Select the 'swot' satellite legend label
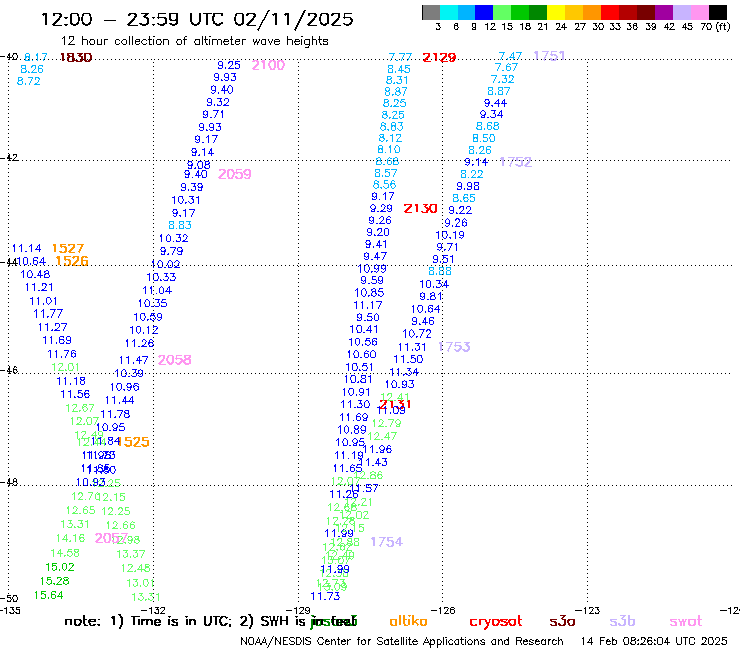740x650 pixels. (686, 621)
